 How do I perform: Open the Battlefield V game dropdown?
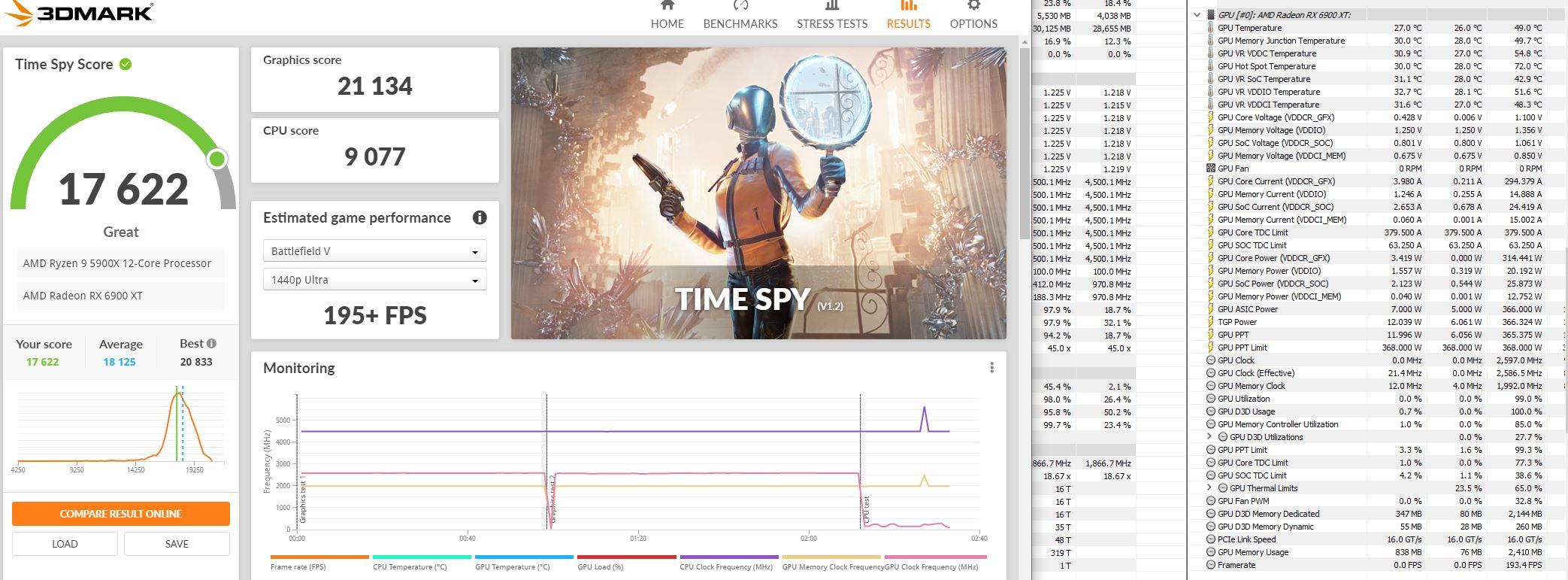click(x=374, y=251)
